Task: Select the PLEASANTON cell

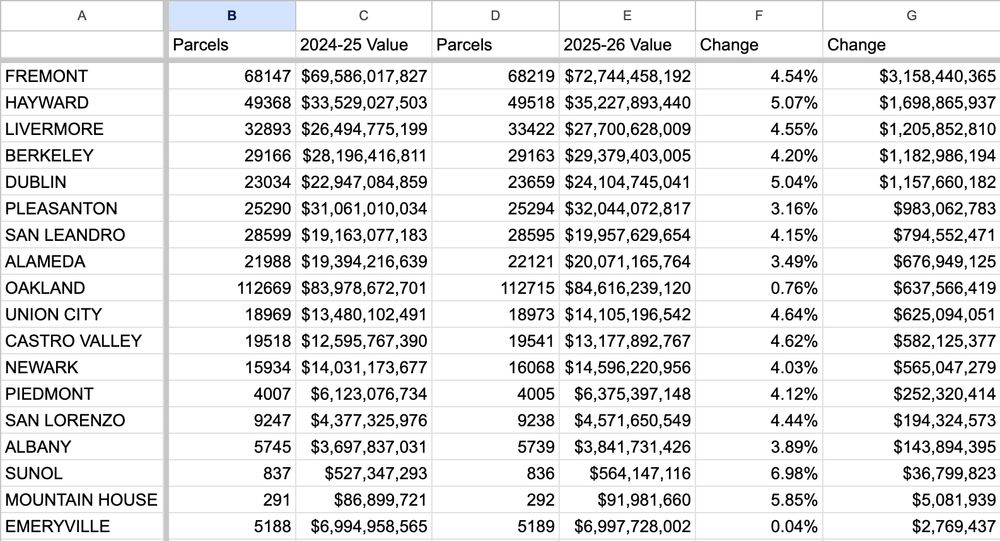Action: (82, 209)
